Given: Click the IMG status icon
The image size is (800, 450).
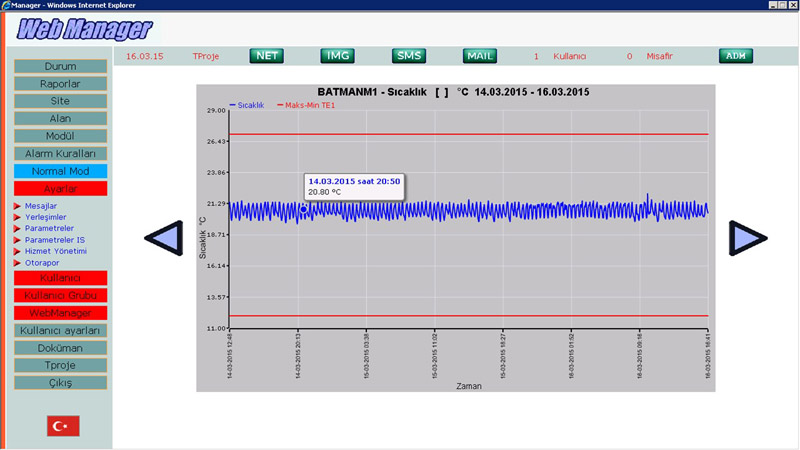Looking at the screenshot, I should coord(337,56).
